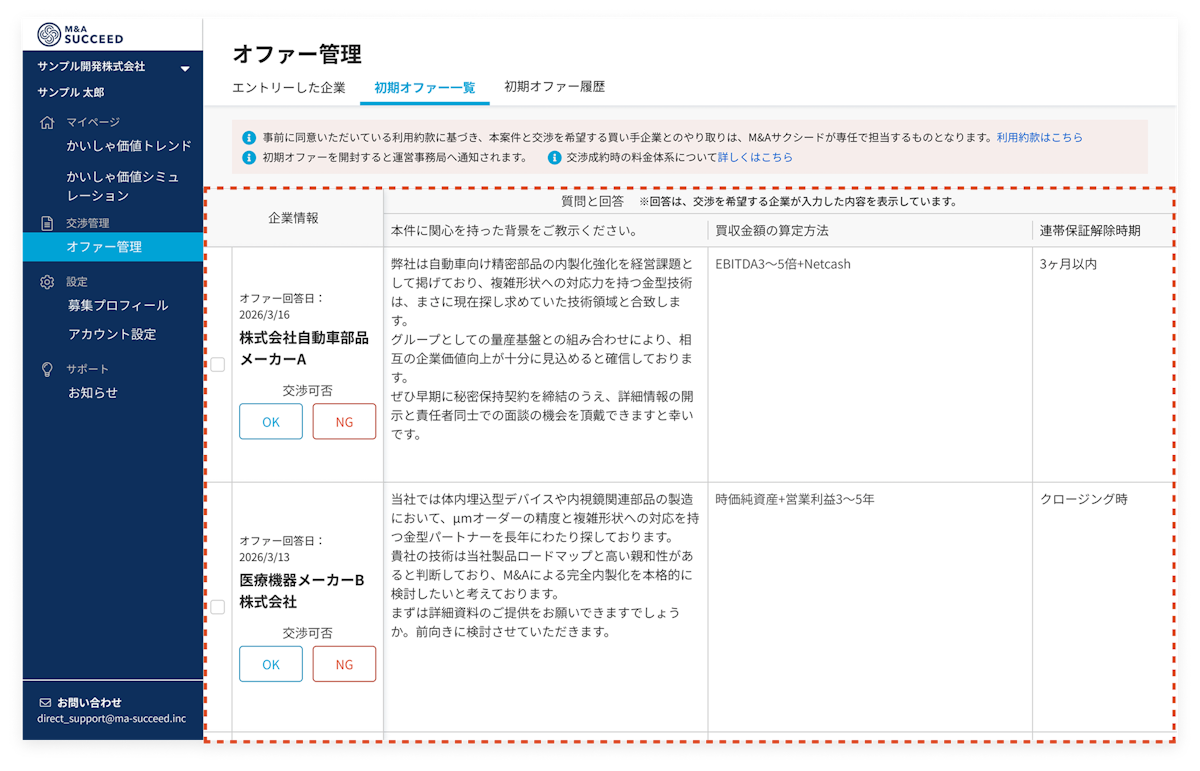Click the 企業情報 column header
Viewport: 1200px width, 771px height.
294,218
